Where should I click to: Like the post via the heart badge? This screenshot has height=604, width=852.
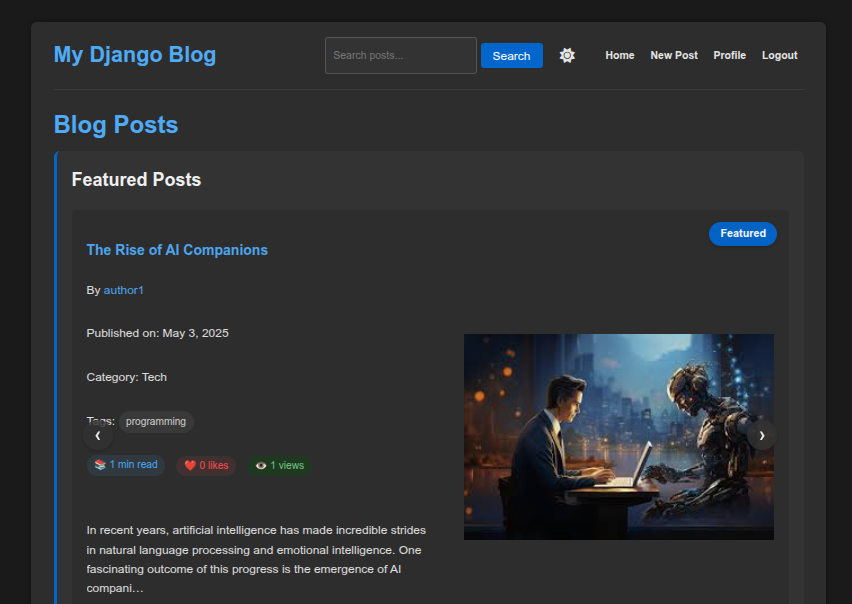pos(206,465)
